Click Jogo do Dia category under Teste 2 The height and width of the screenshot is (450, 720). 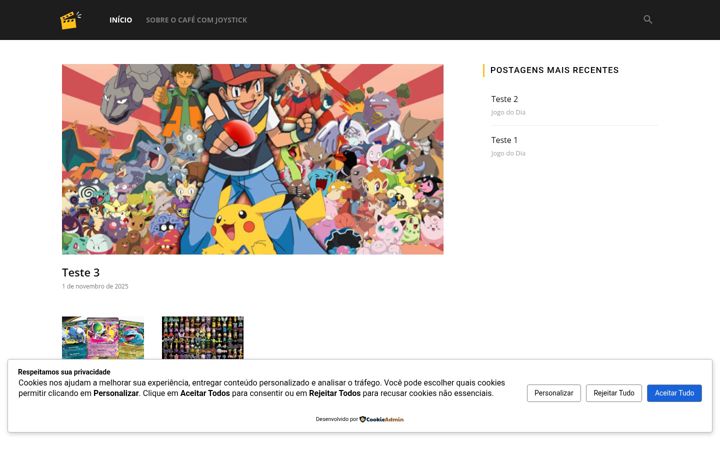[508, 112]
